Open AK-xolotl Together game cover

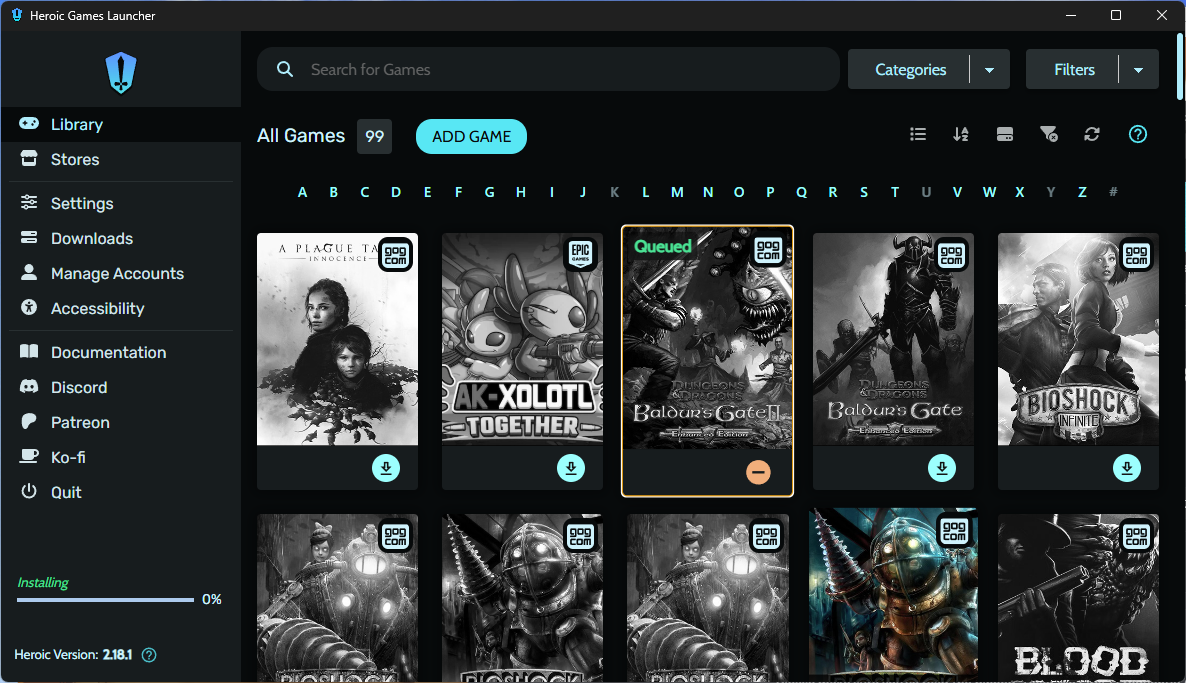click(523, 339)
